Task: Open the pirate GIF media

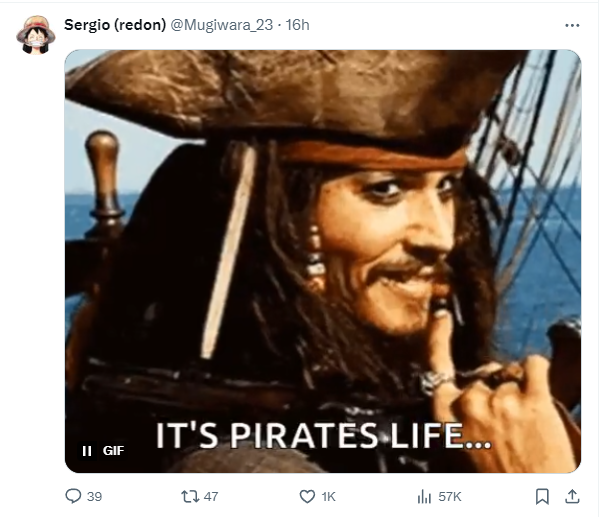Action: [323, 261]
